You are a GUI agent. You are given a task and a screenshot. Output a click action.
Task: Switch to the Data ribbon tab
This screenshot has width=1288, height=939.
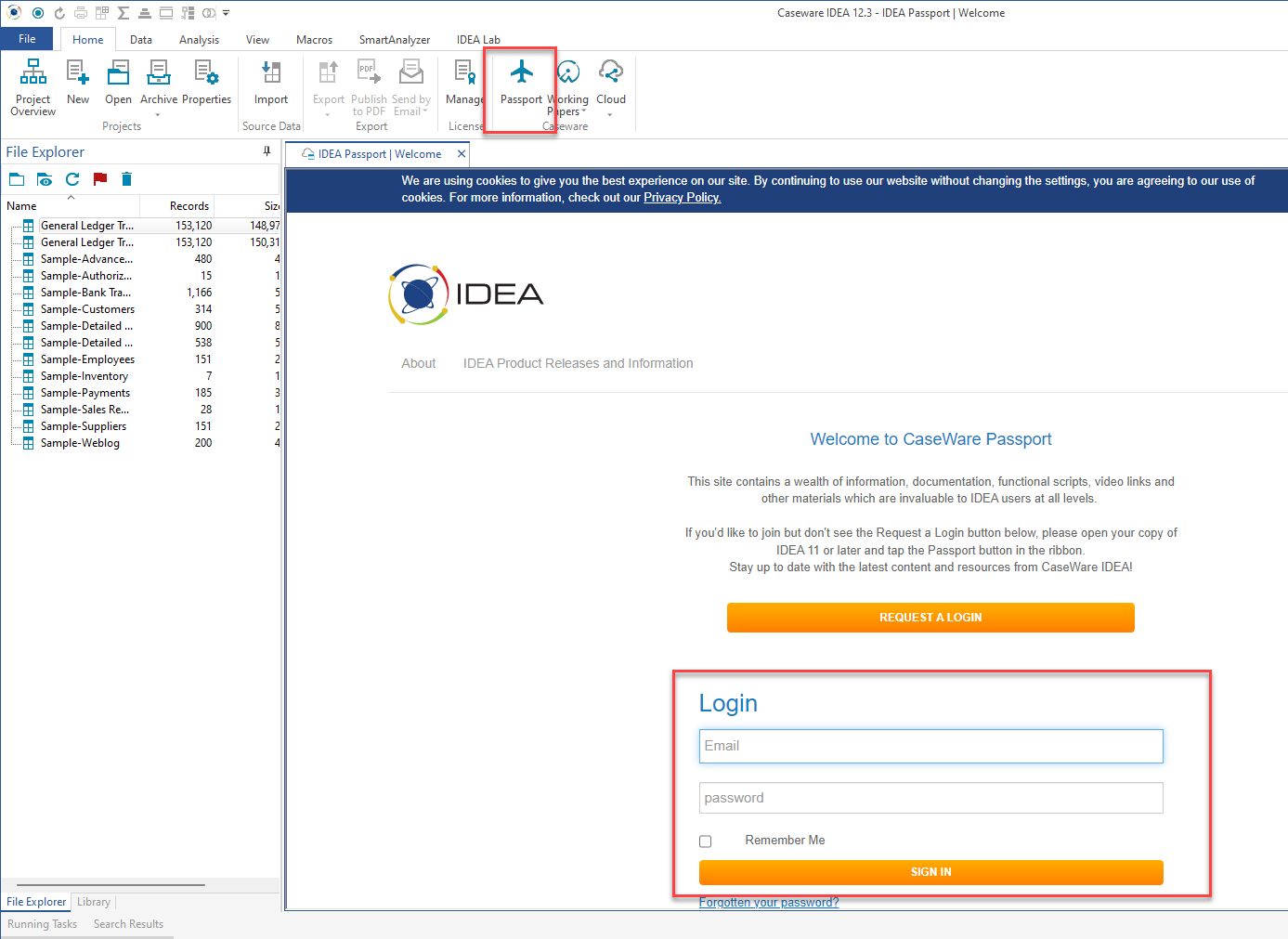[141, 40]
